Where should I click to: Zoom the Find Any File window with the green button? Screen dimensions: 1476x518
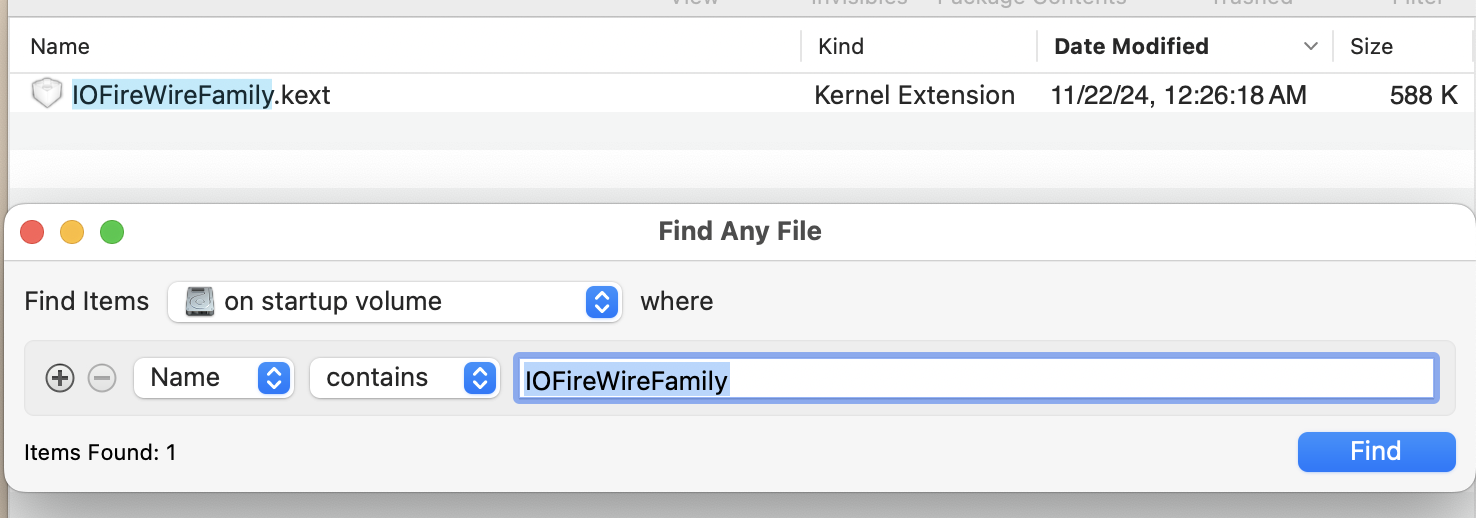coord(112,232)
